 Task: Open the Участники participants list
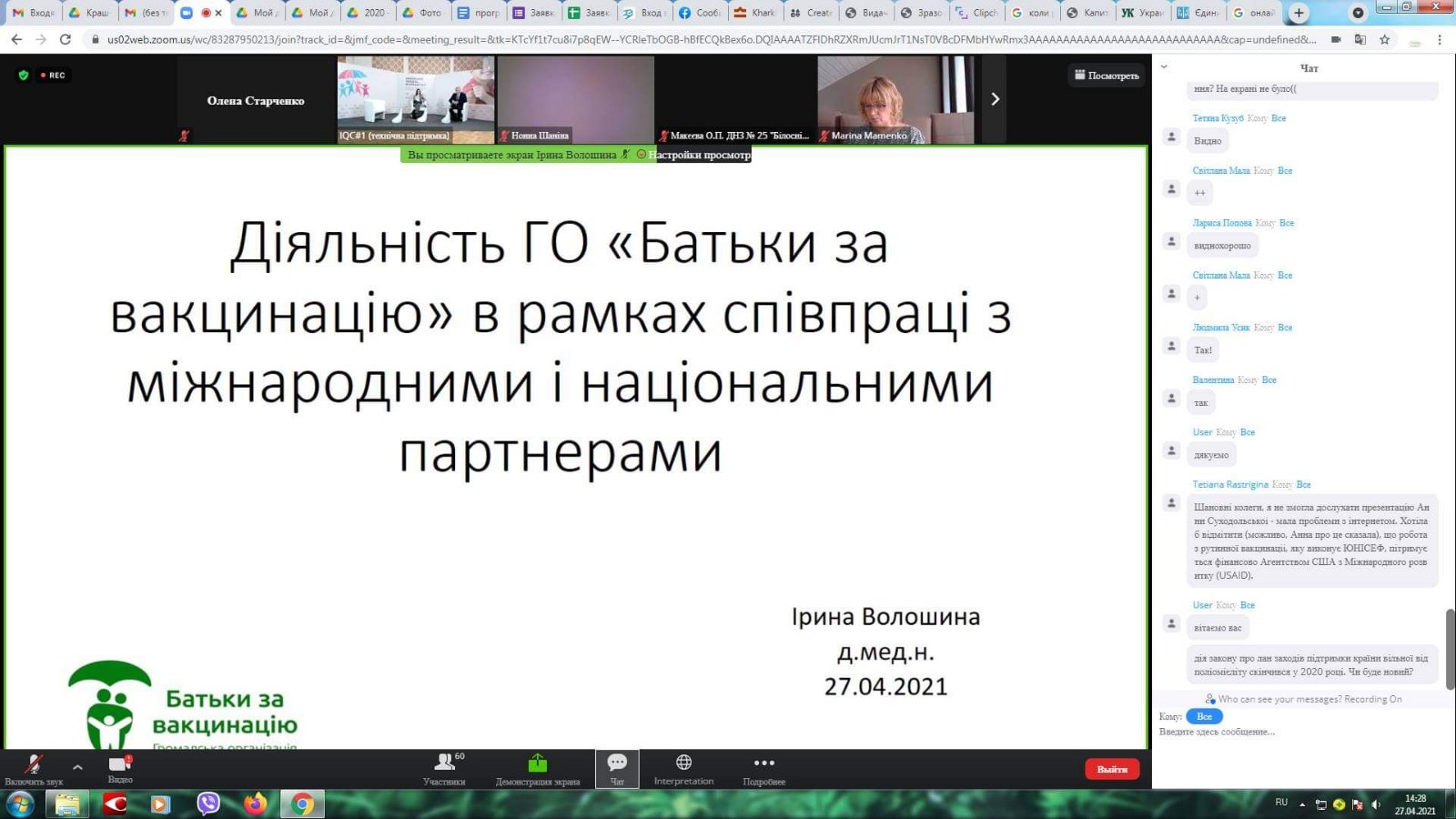(444, 767)
